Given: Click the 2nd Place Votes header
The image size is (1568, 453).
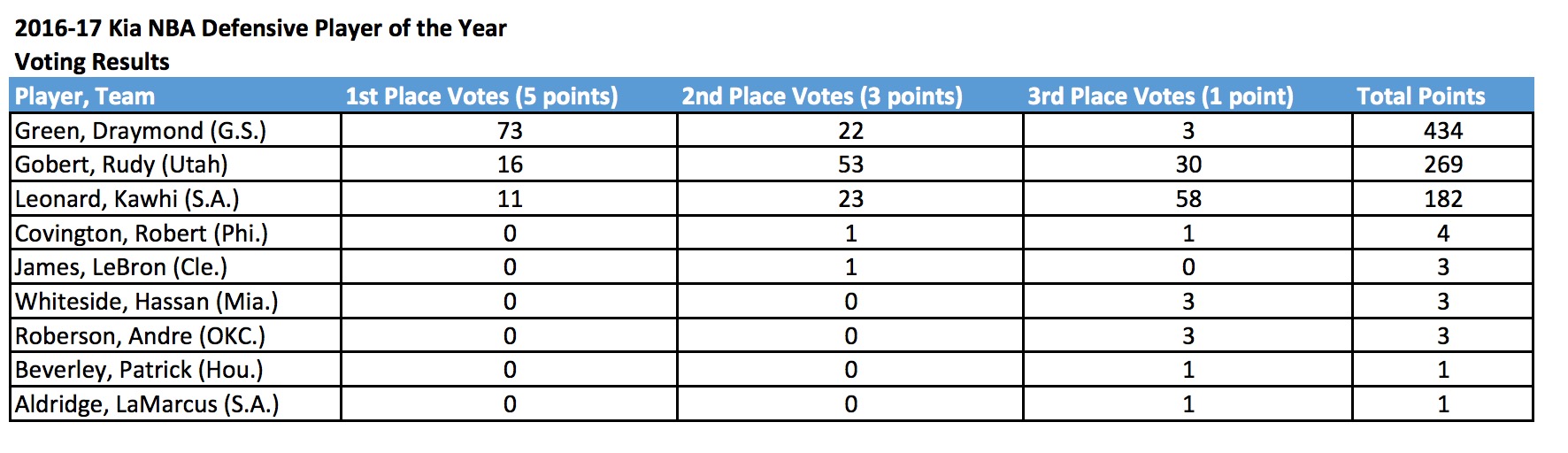Looking at the screenshot, I should pos(821,96).
